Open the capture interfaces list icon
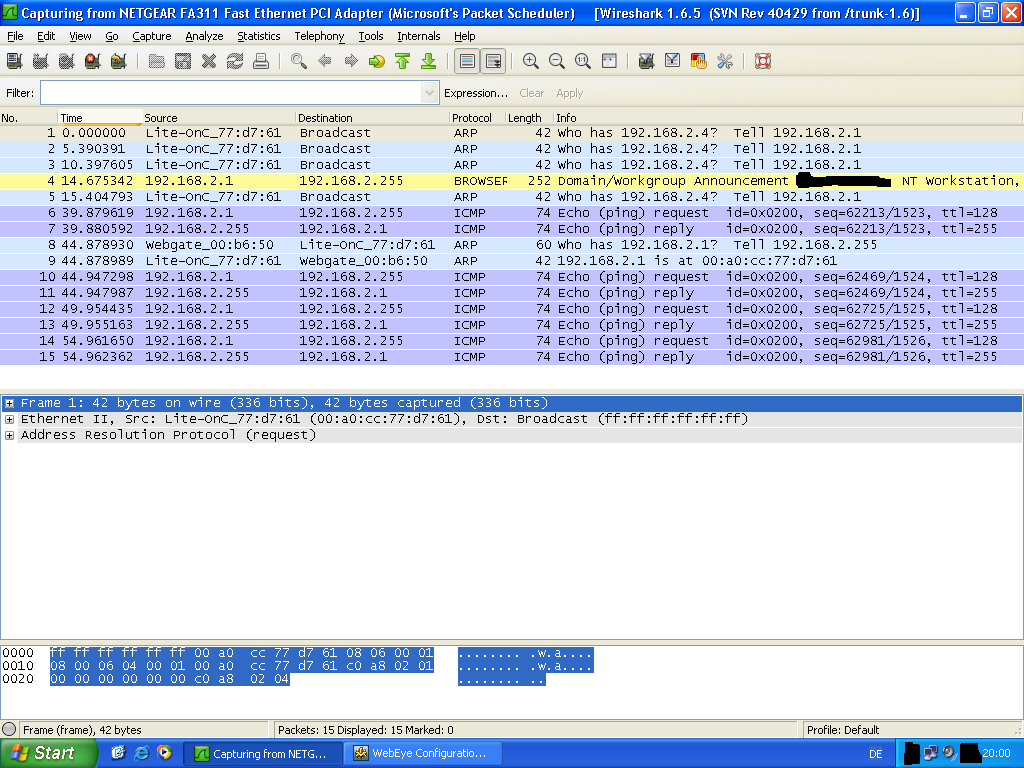 (14, 61)
